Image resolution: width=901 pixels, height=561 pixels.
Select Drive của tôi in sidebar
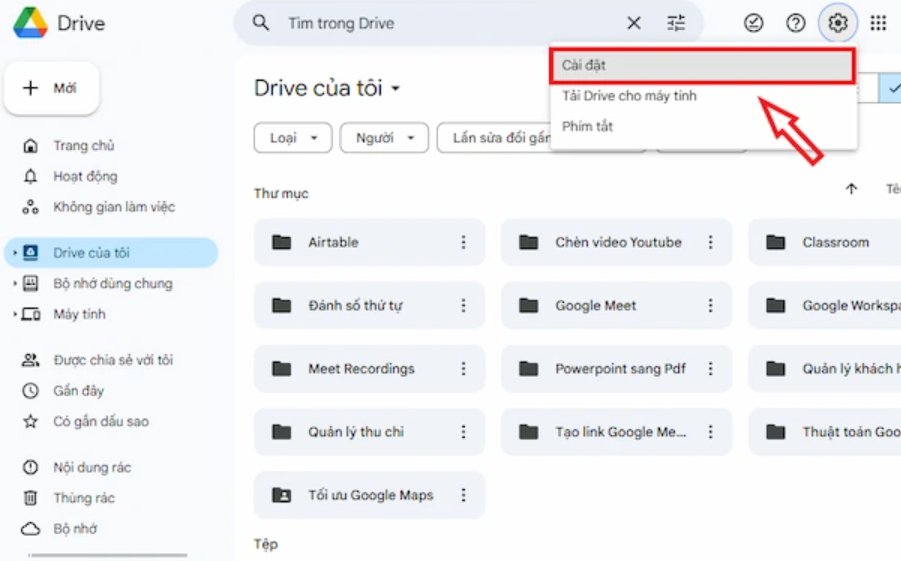click(x=111, y=252)
